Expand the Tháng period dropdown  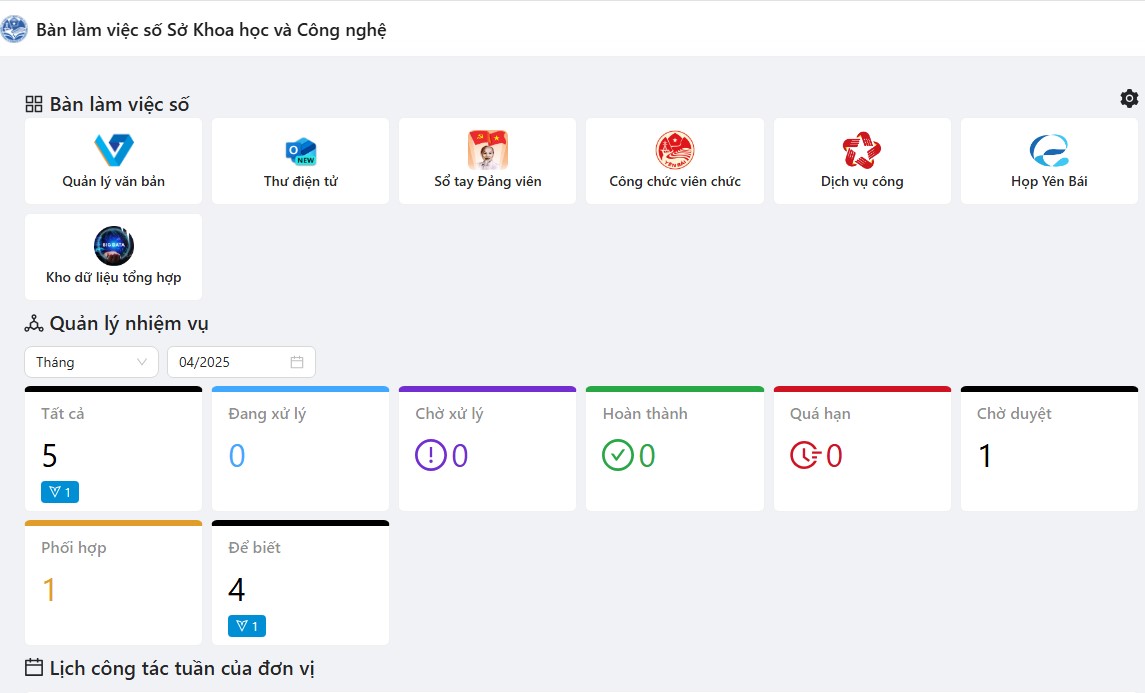91,362
